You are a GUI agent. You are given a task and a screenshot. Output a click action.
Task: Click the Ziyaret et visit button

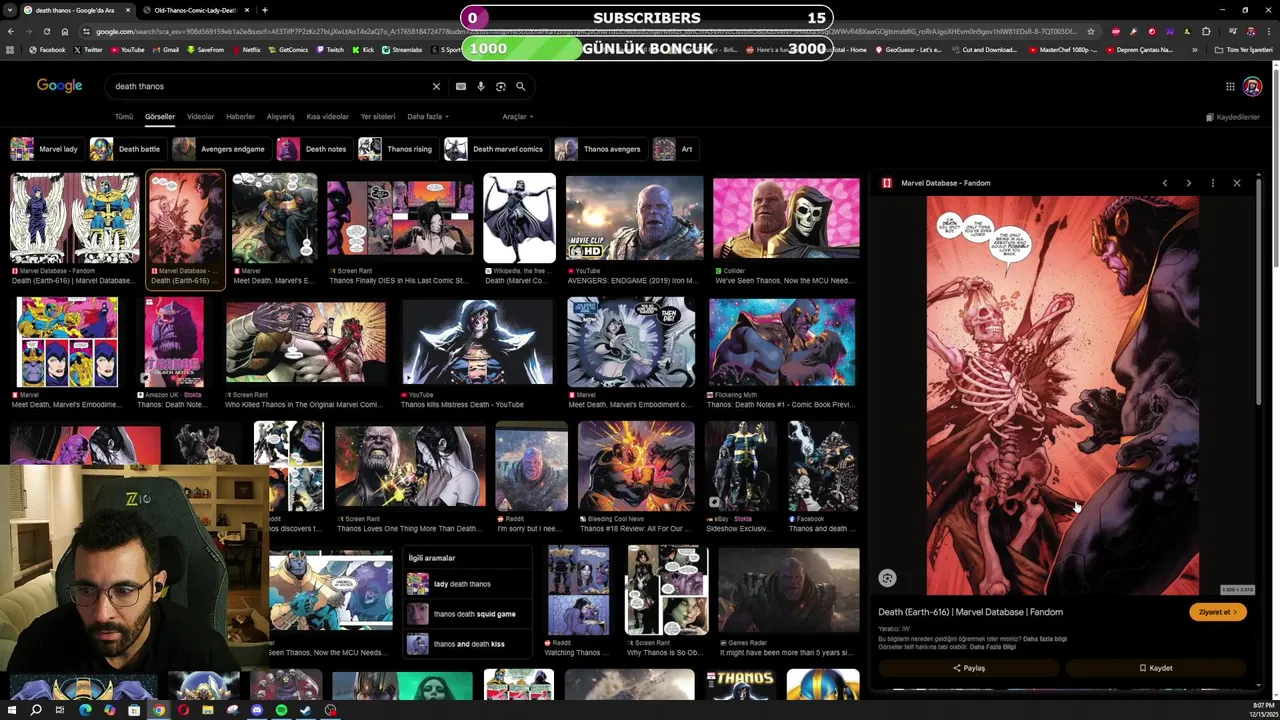(1217, 612)
